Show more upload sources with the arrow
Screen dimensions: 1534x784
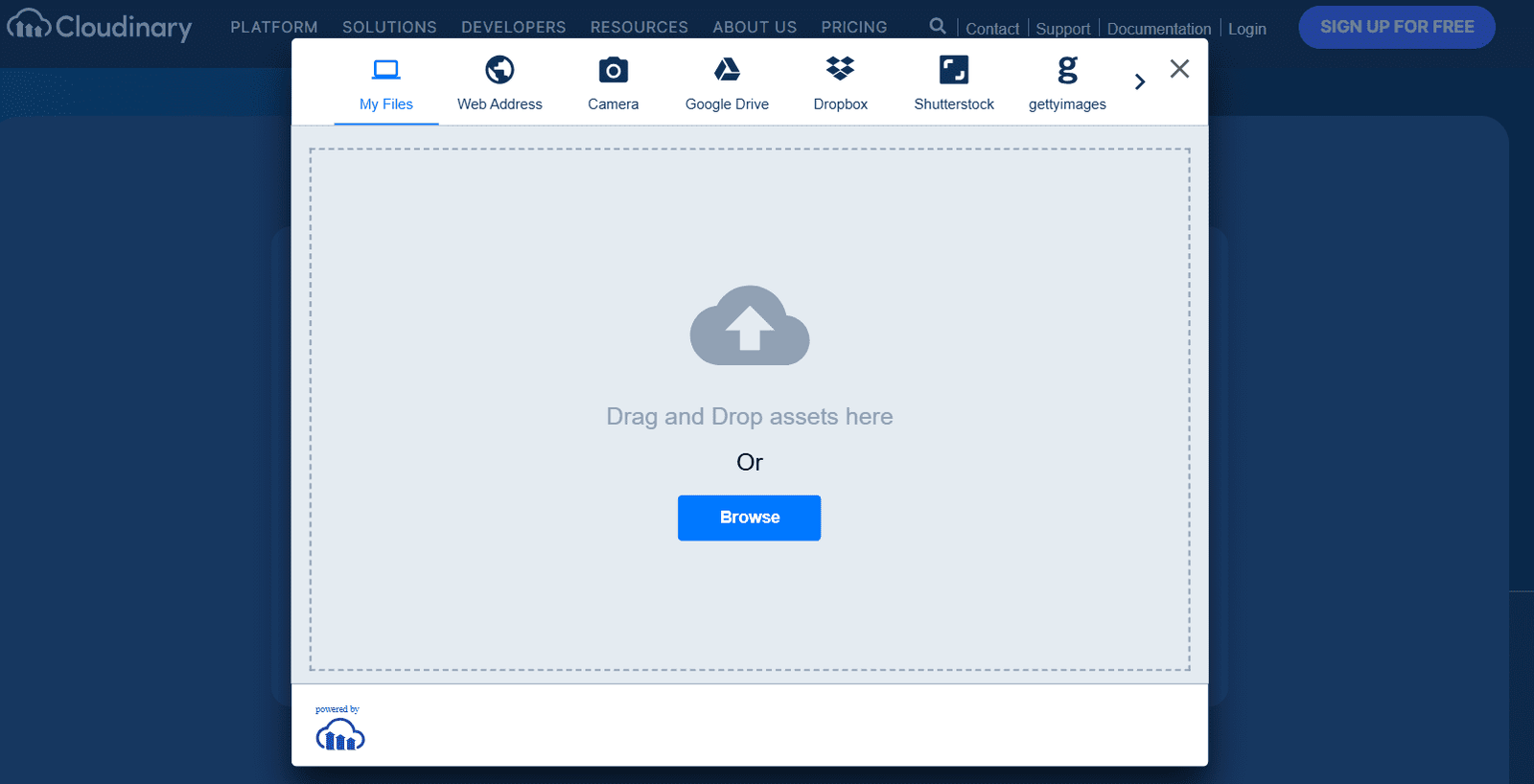(x=1140, y=82)
